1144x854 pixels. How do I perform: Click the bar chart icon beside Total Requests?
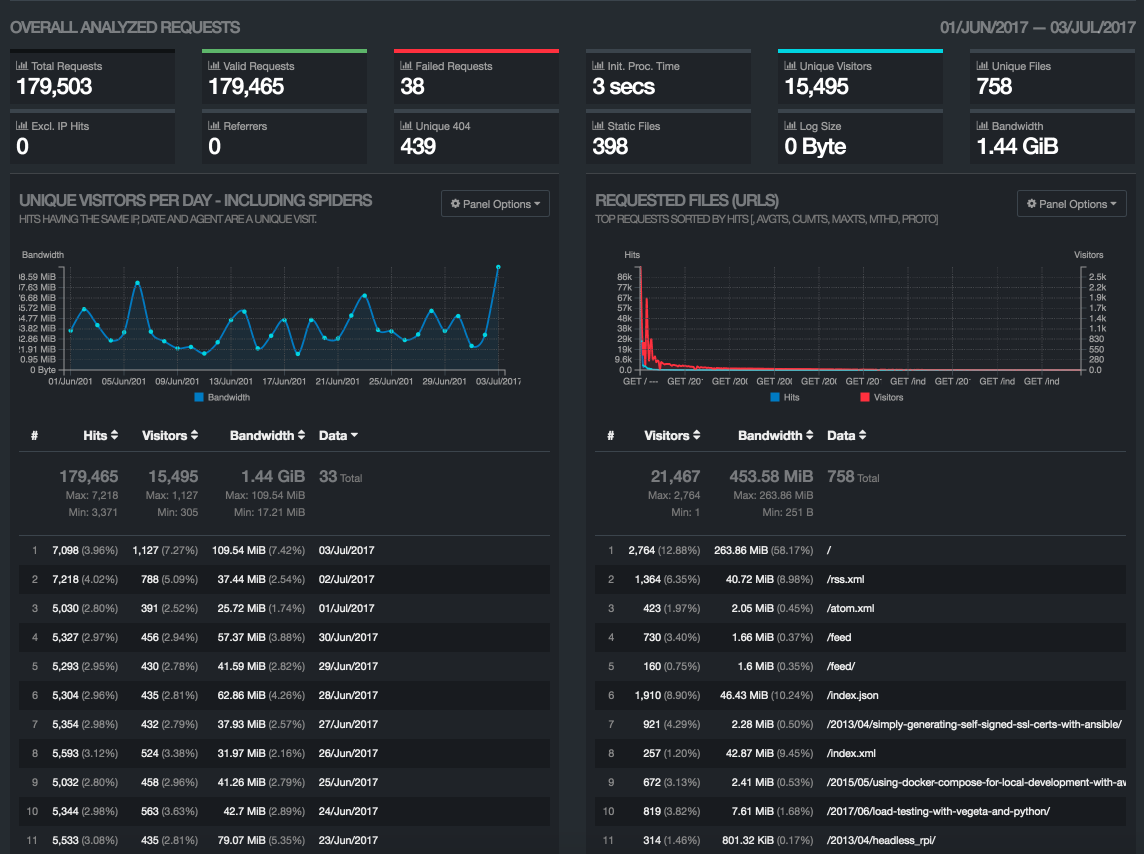pos(21,66)
